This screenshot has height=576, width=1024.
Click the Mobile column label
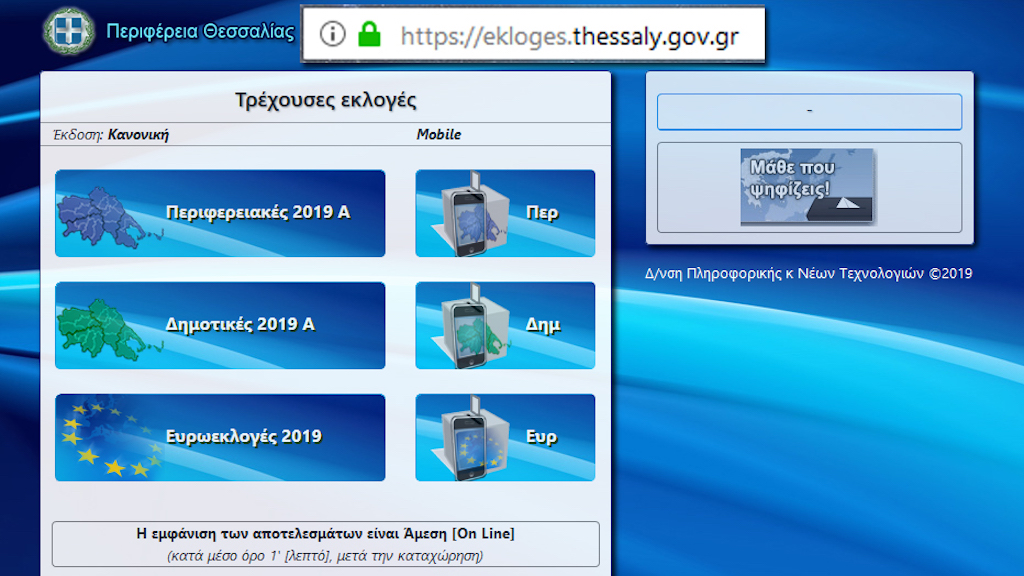pyautogui.click(x=438, y=134)
